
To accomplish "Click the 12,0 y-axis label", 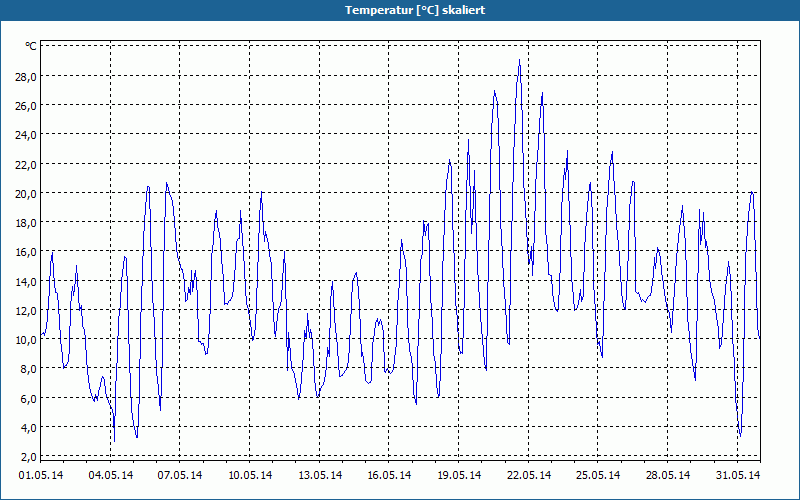I will pyautogui.click(x=26, y=310).
